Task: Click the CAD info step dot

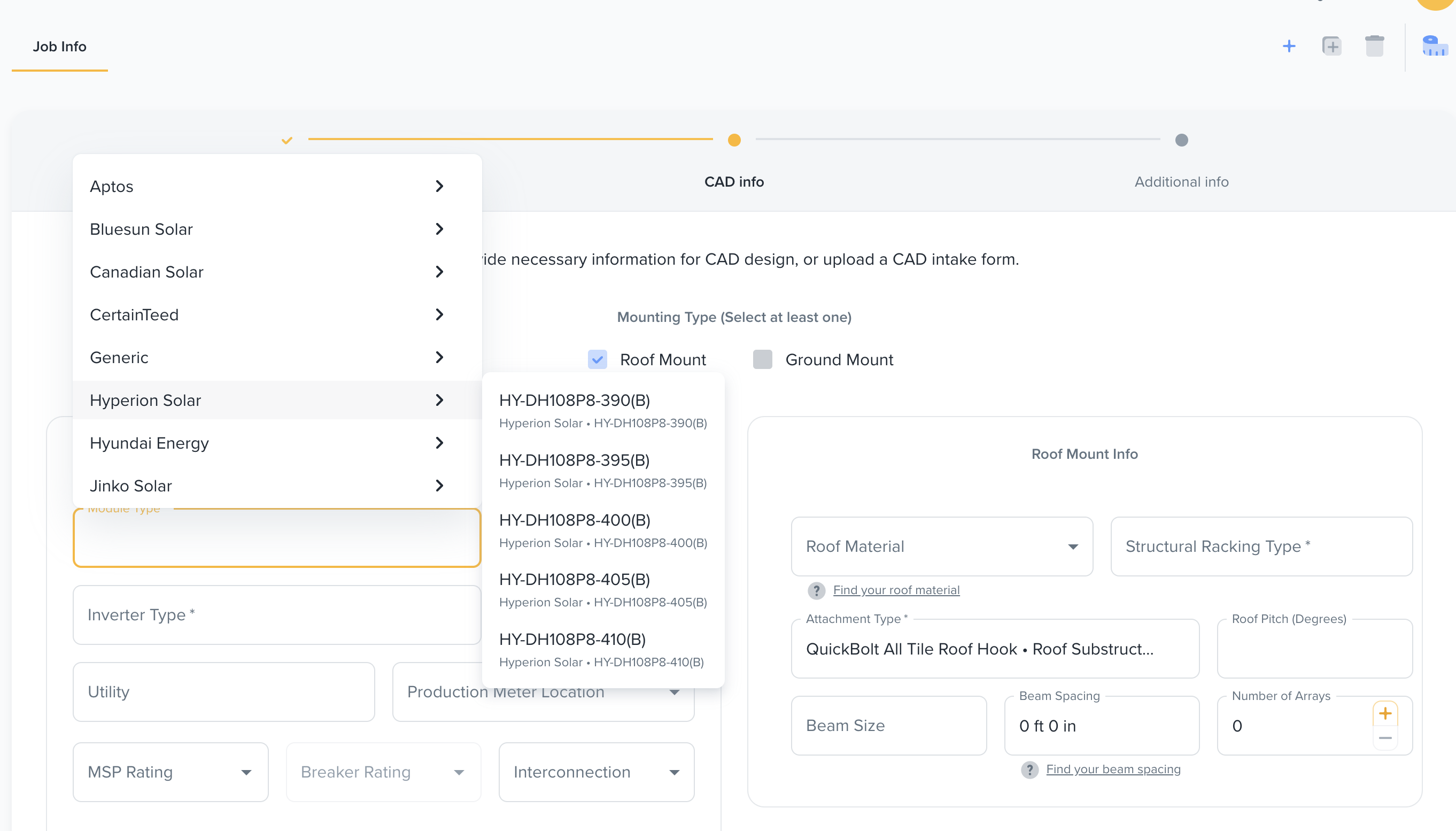Action: point(734,140)
